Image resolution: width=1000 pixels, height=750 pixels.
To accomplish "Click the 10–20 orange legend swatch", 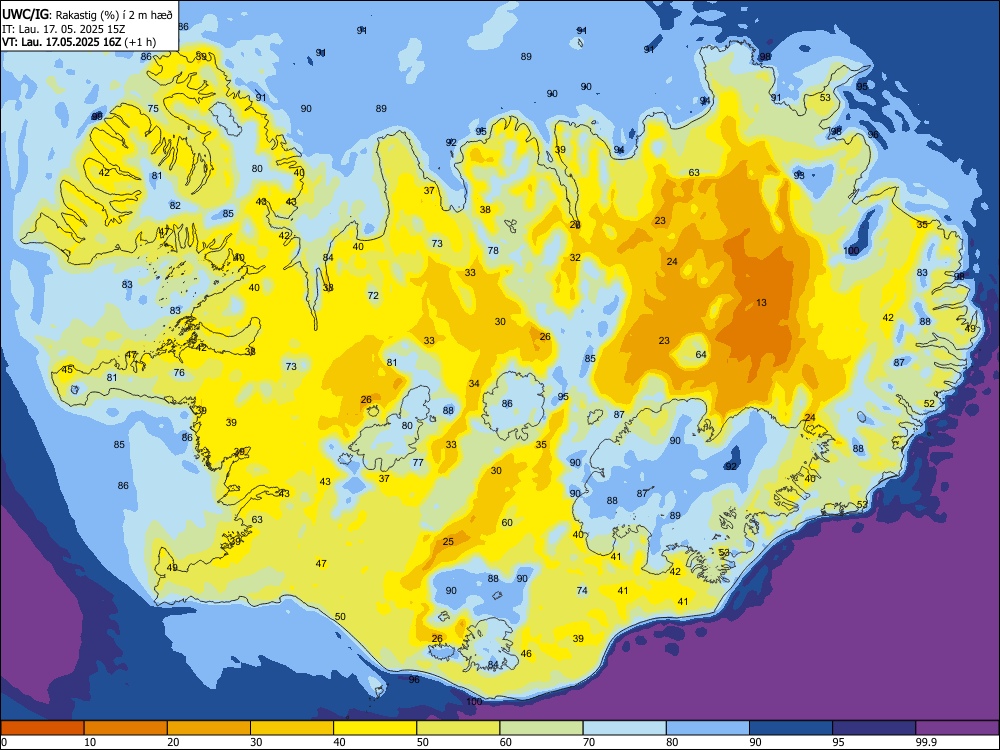I will click(x=126, y=728).
